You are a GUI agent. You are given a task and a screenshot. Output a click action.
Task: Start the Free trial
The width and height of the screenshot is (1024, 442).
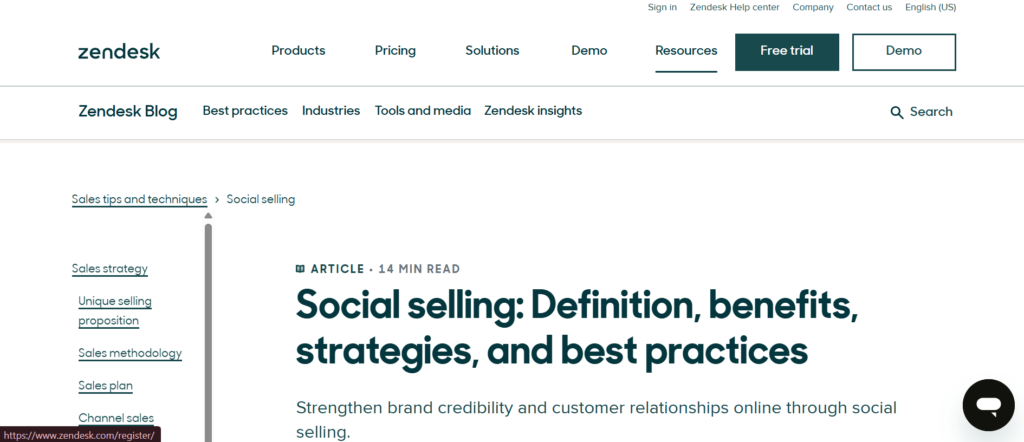[x=787, y=52]
